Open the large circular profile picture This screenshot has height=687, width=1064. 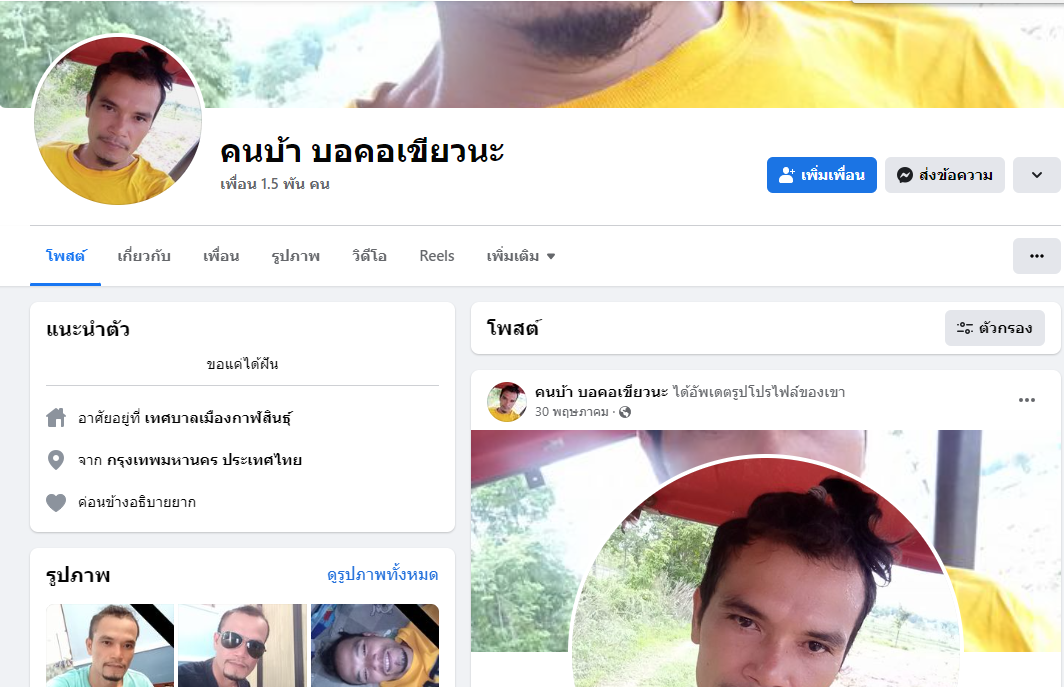tap(118, 119)
